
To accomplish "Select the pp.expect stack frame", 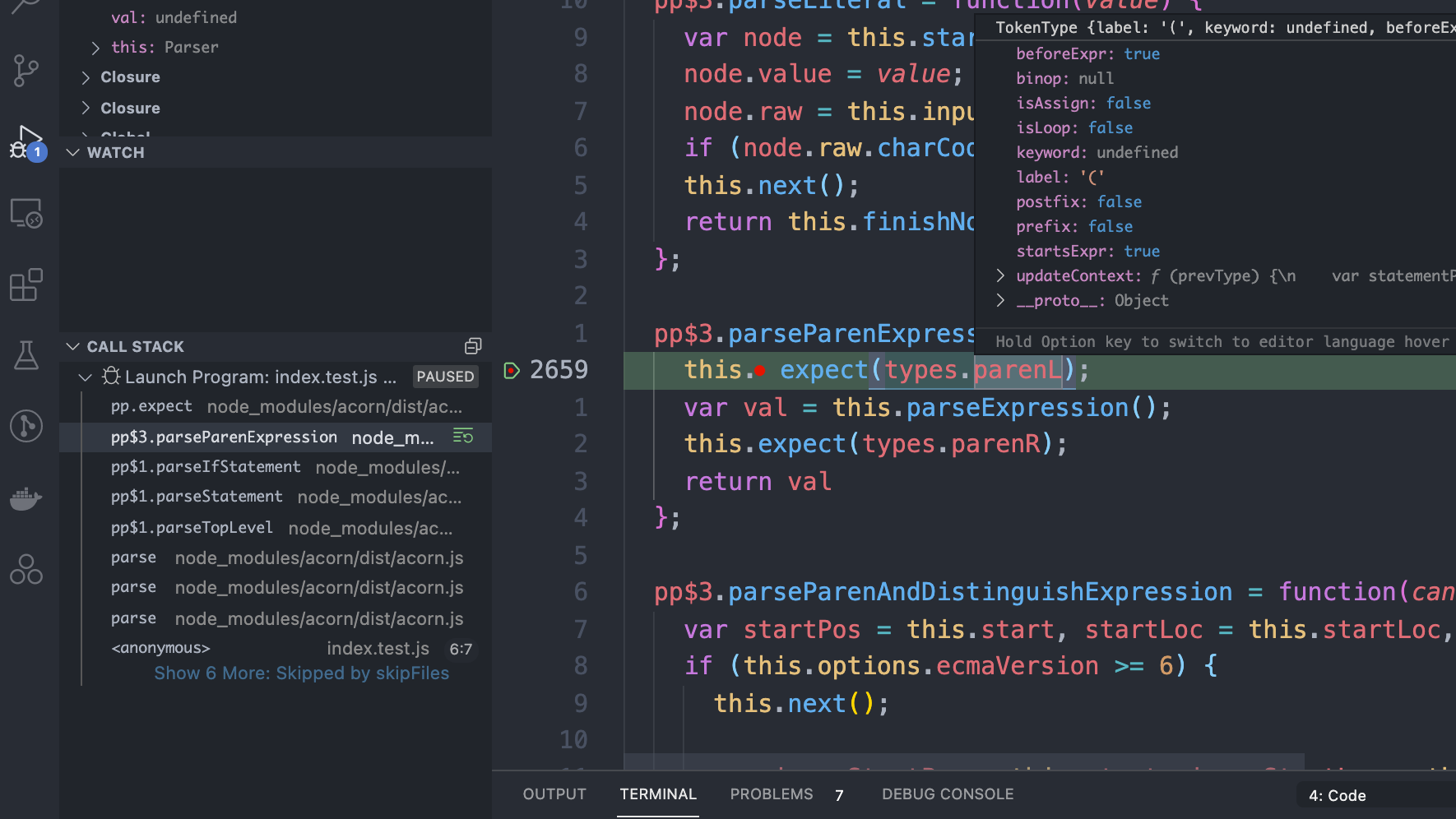I will 276,406.
